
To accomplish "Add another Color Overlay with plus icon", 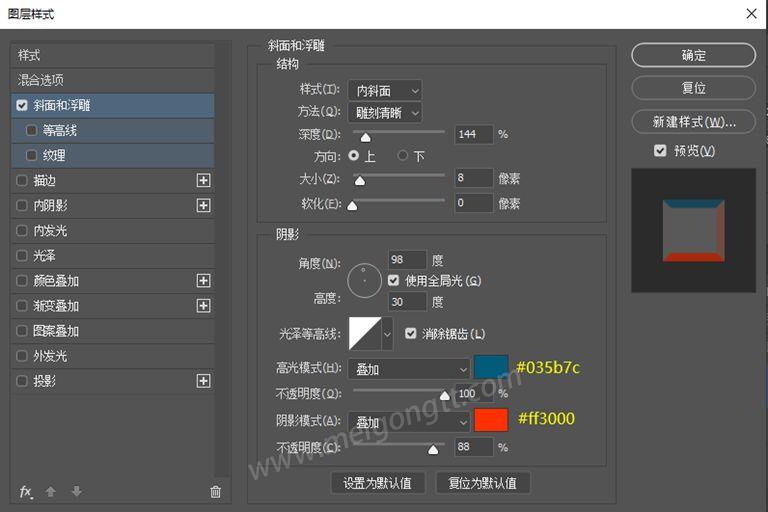I will 203,281.
